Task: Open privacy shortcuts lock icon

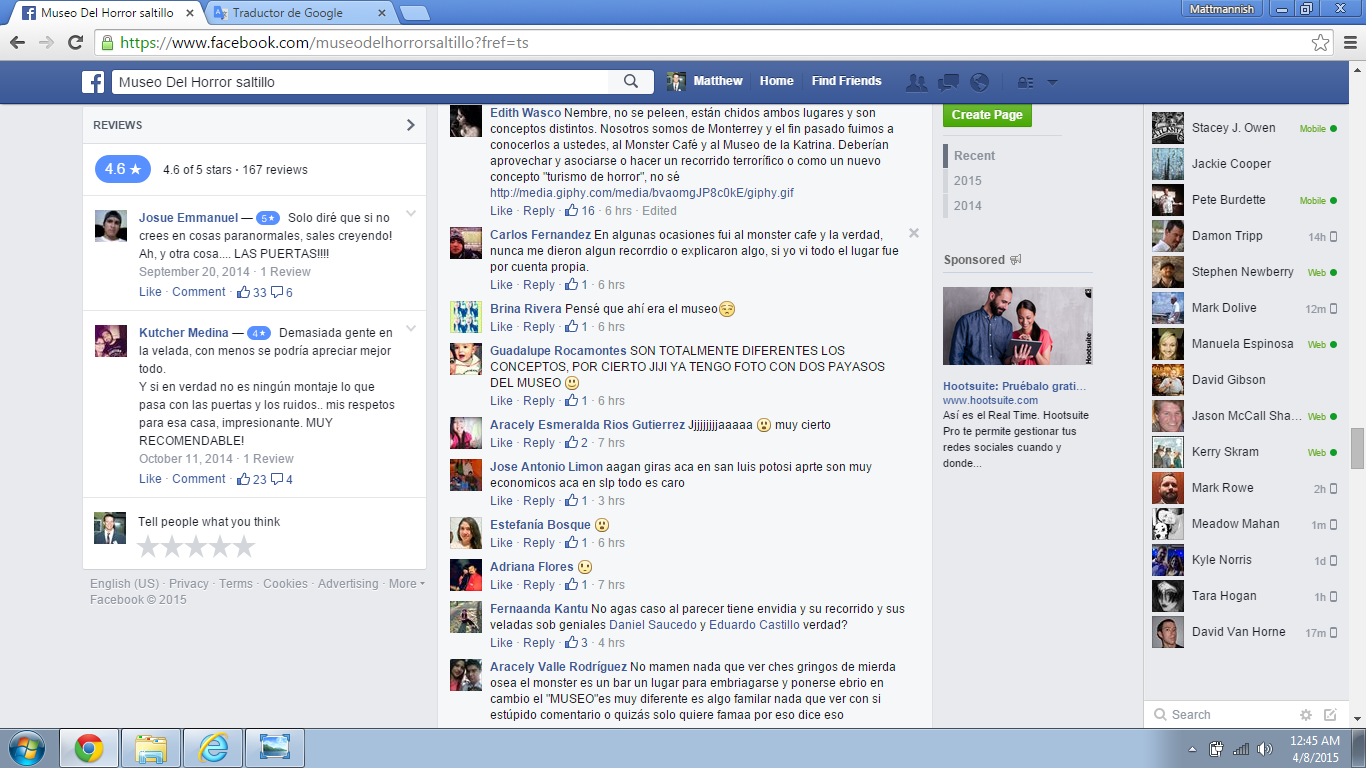Action: [x=1025, y=82]
